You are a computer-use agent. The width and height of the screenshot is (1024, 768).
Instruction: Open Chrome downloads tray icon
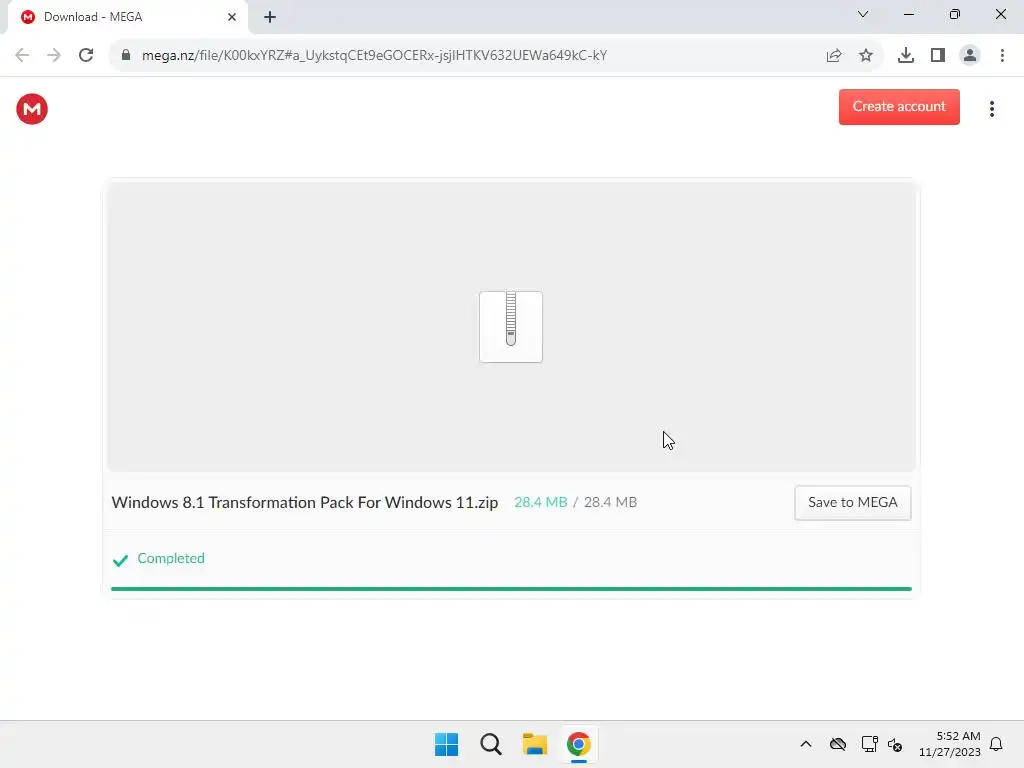[906, 56]
